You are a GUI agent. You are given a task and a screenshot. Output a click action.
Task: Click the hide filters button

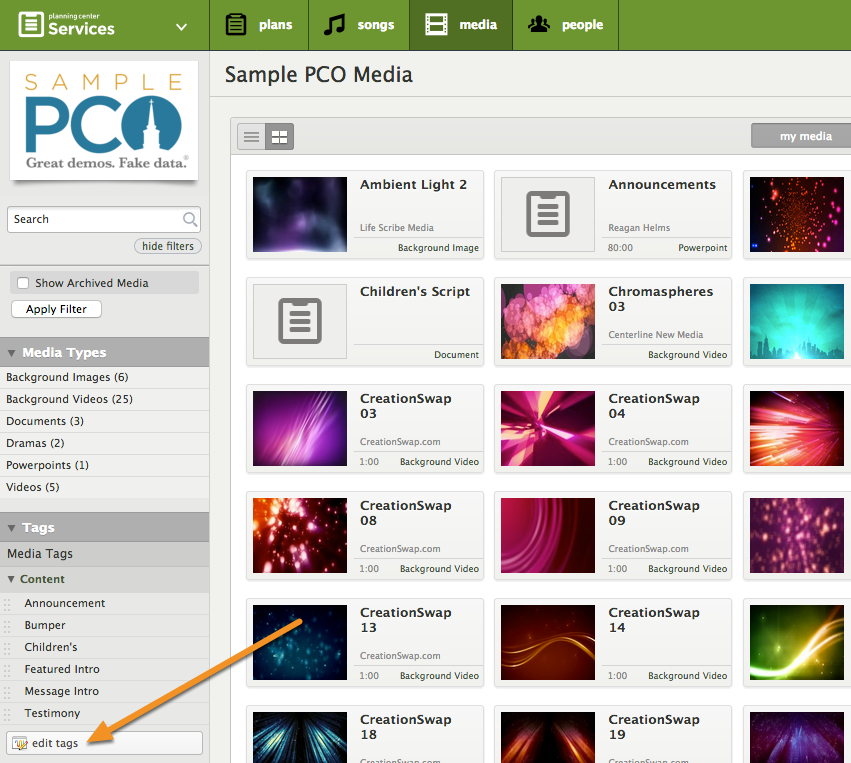click(x=168, y=246)
